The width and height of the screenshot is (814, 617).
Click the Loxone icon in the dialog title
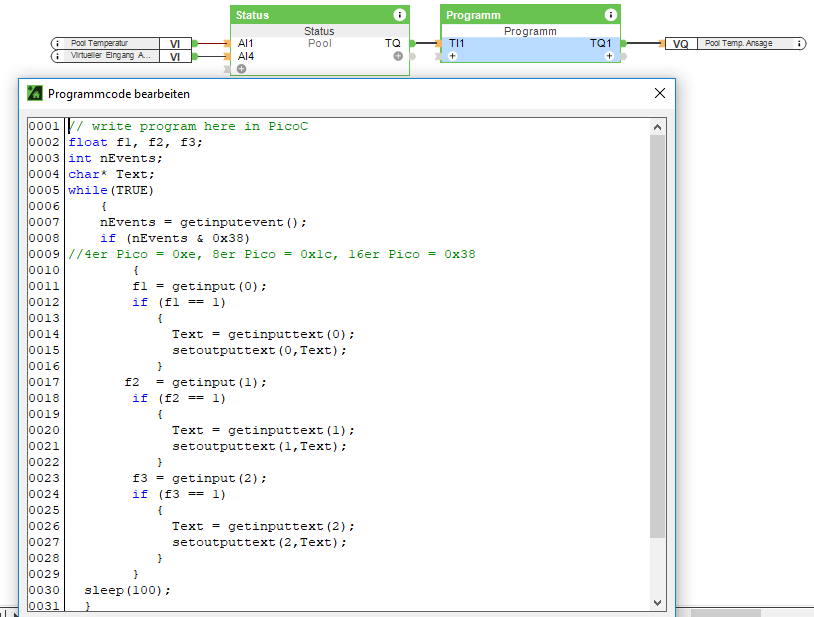click(x=35, y=93)
